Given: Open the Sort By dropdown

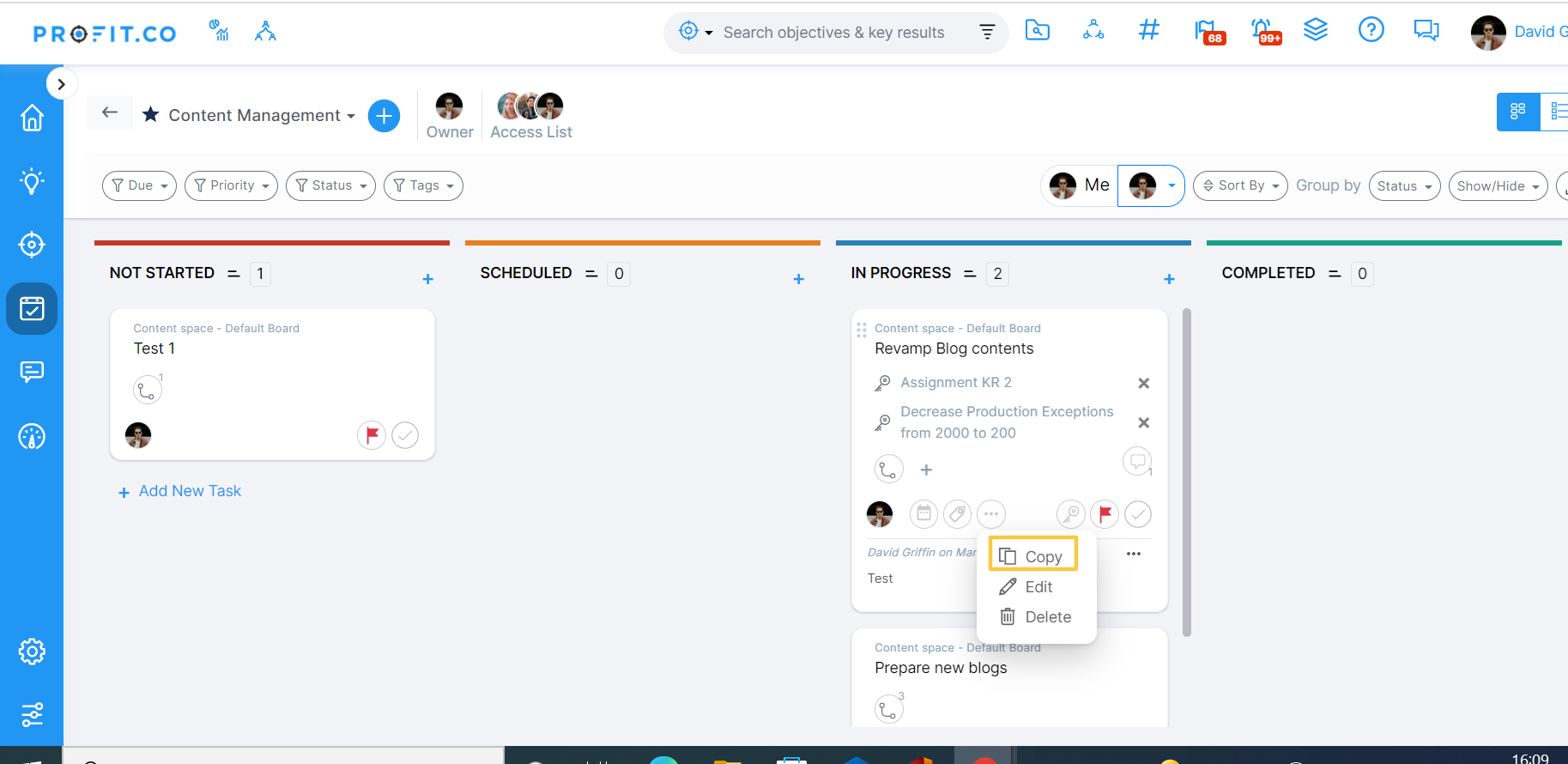Looking at the screenshot, I should [1240, 185].
